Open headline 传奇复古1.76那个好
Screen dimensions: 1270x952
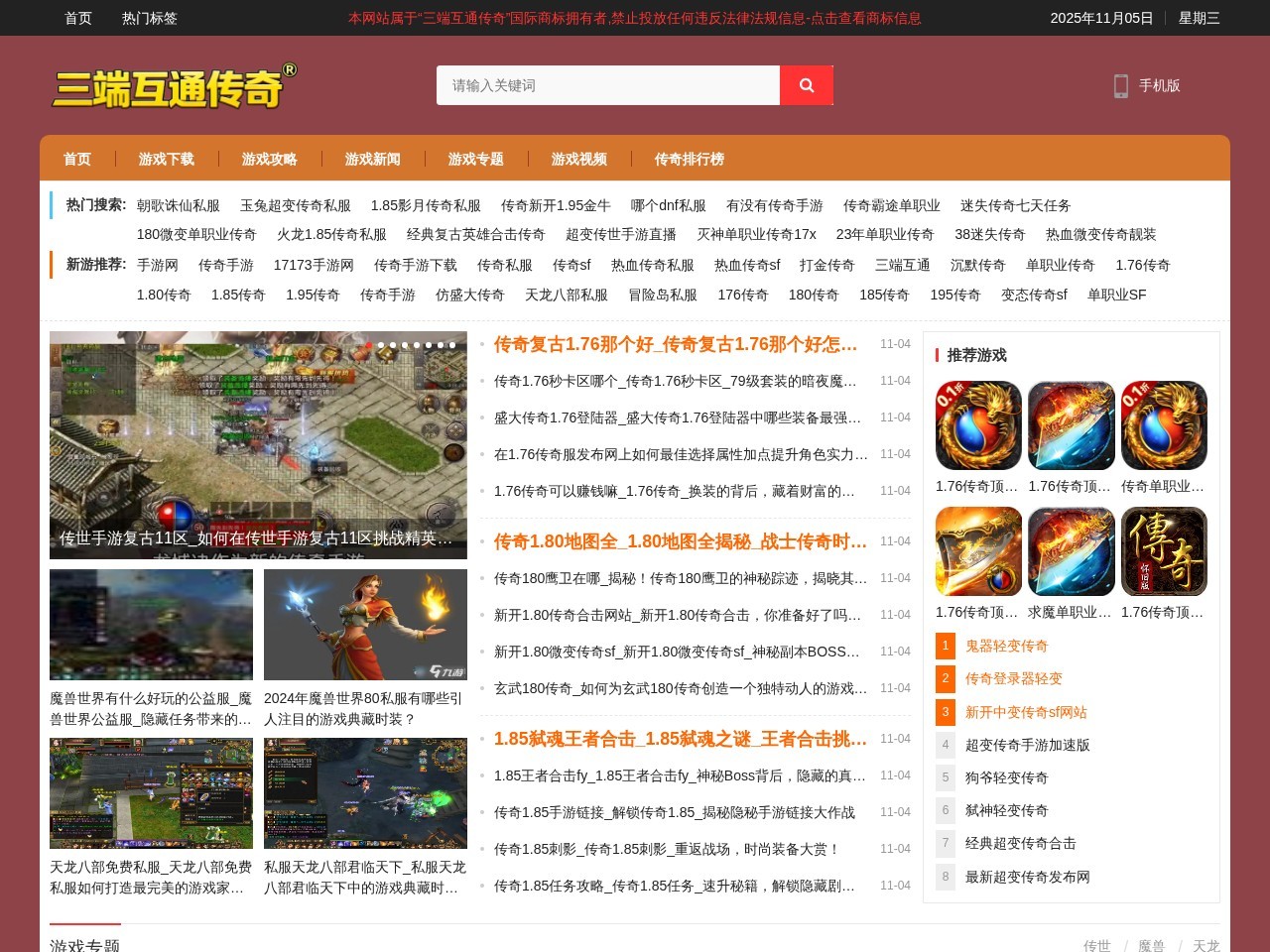pyautogui.click(x=676, y=344)
